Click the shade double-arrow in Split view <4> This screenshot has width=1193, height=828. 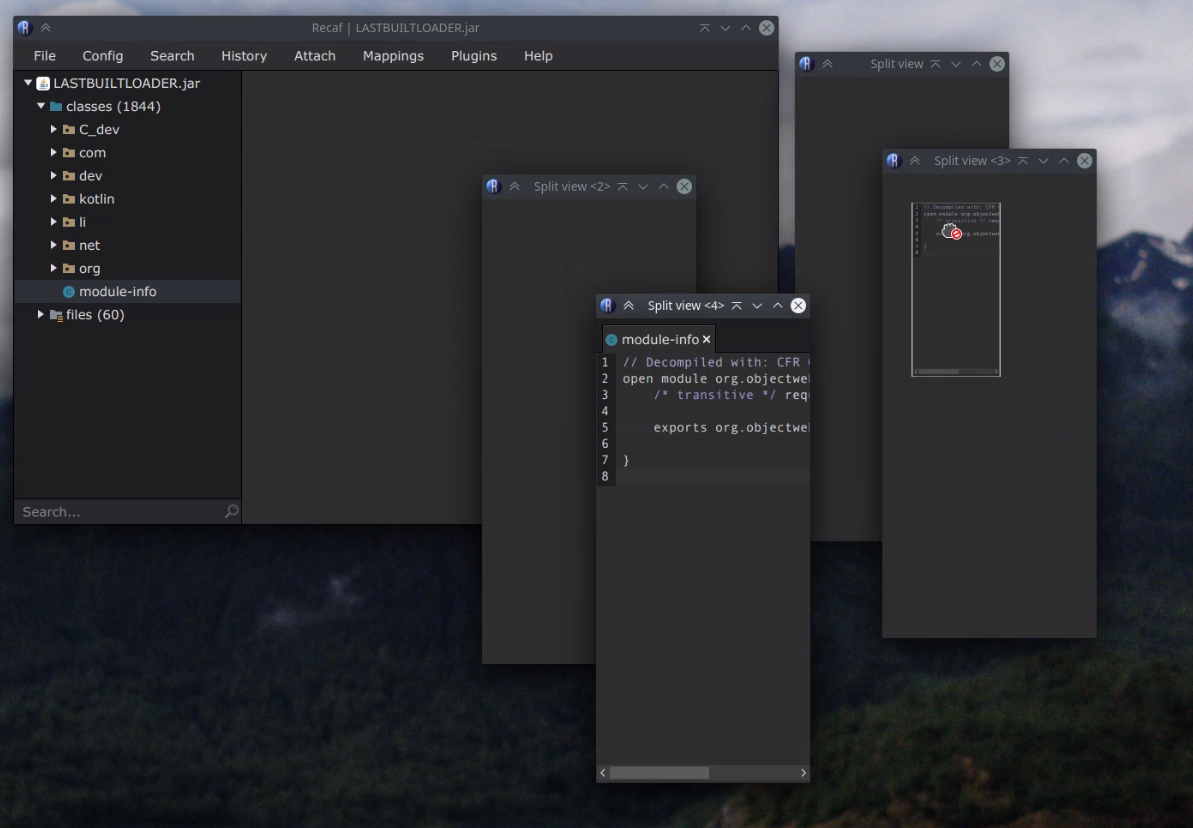[628, 305]
